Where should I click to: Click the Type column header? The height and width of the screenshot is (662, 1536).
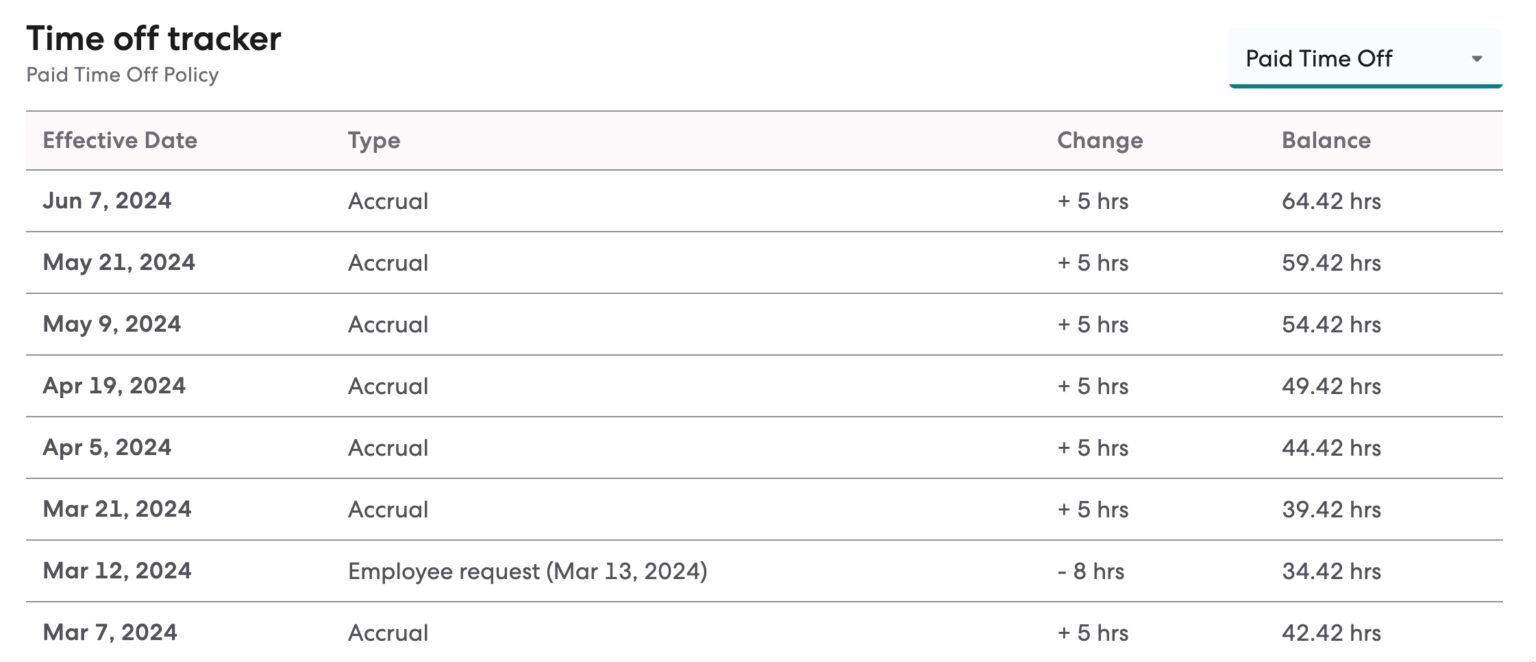pyautogui.click(x=374, y=141)
